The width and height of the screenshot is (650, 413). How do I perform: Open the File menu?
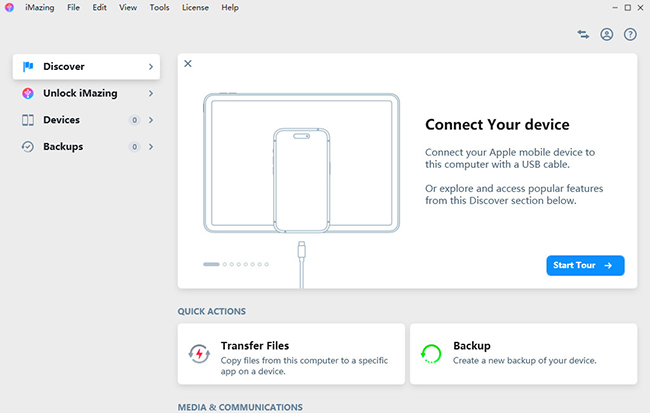(x=73, y=7)
